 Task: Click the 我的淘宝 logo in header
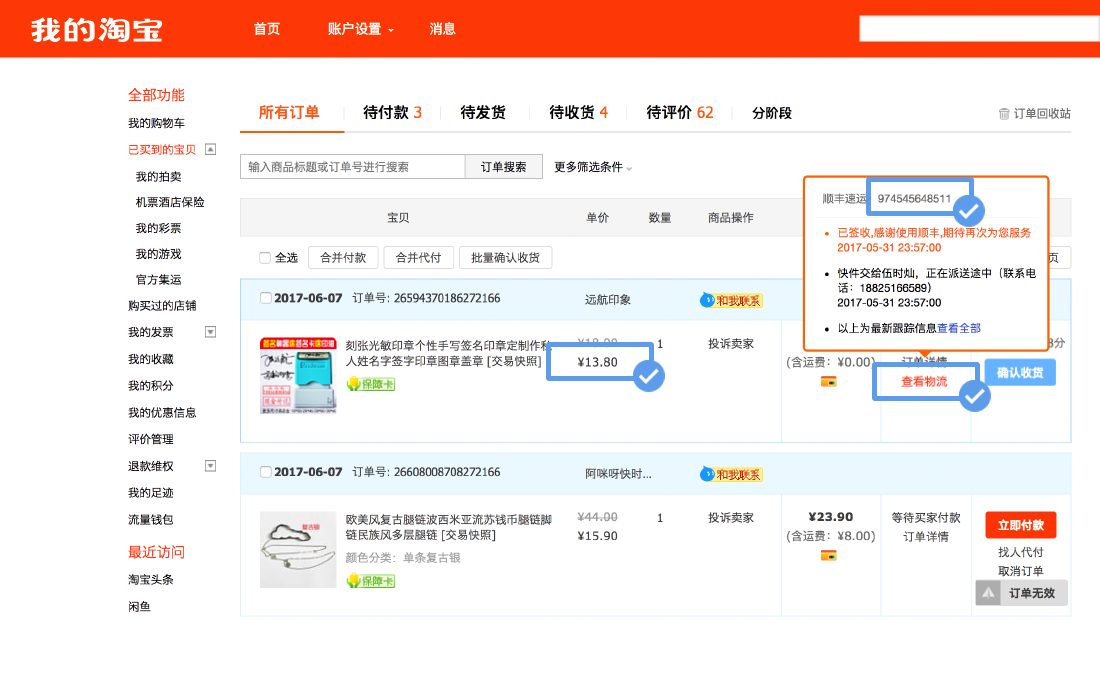pyautogui.click(x=96, y=29)
